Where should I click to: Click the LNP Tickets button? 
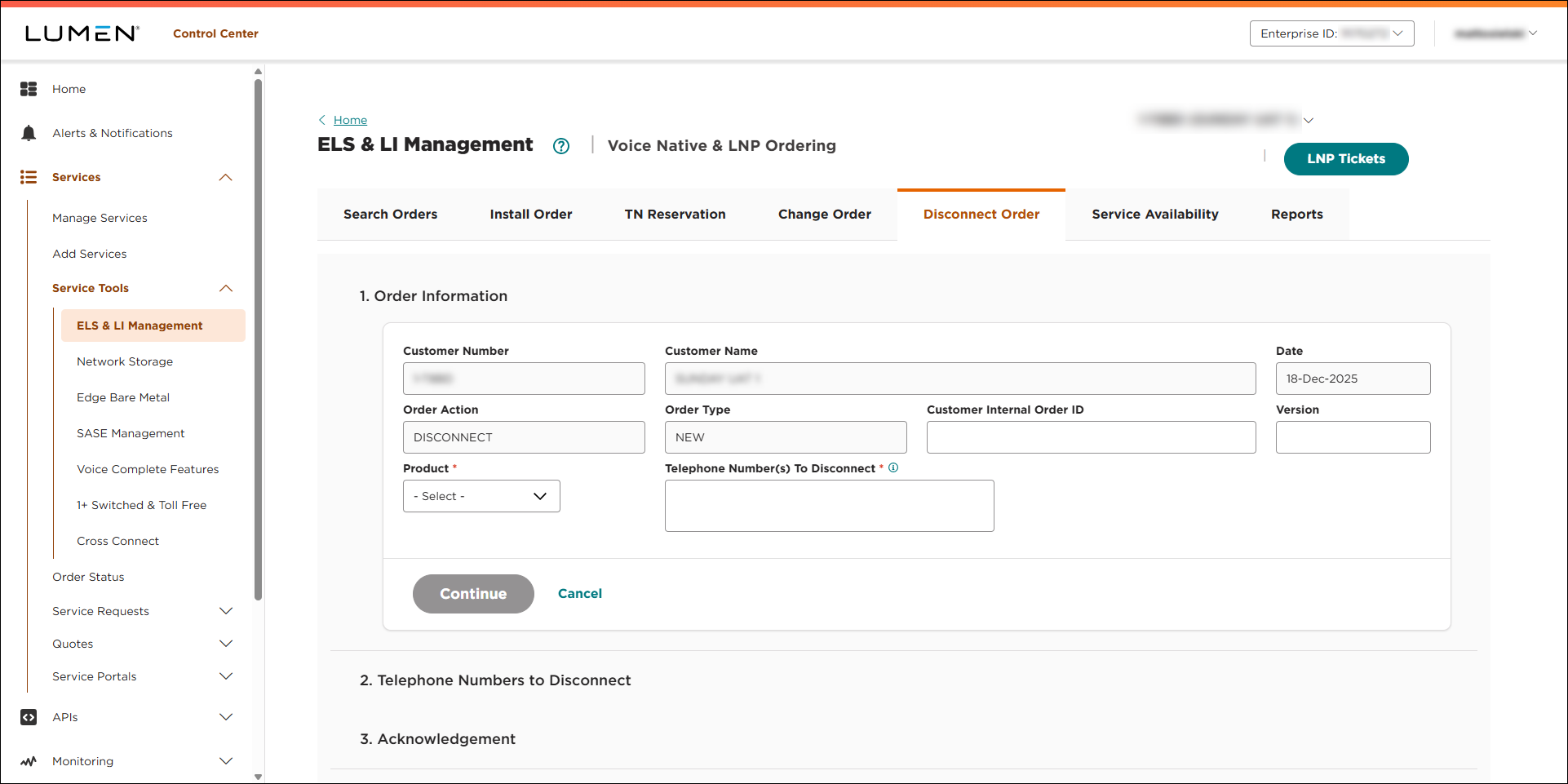point(1345,159)
